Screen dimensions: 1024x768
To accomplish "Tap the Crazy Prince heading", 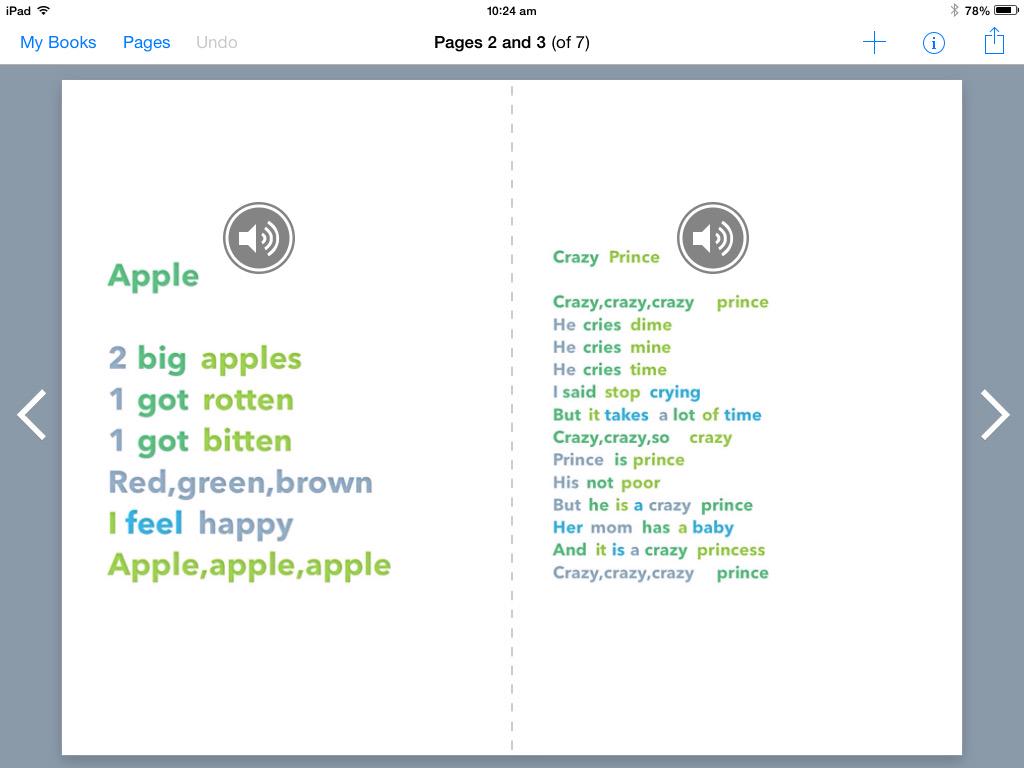I will (x=606, y=257).
